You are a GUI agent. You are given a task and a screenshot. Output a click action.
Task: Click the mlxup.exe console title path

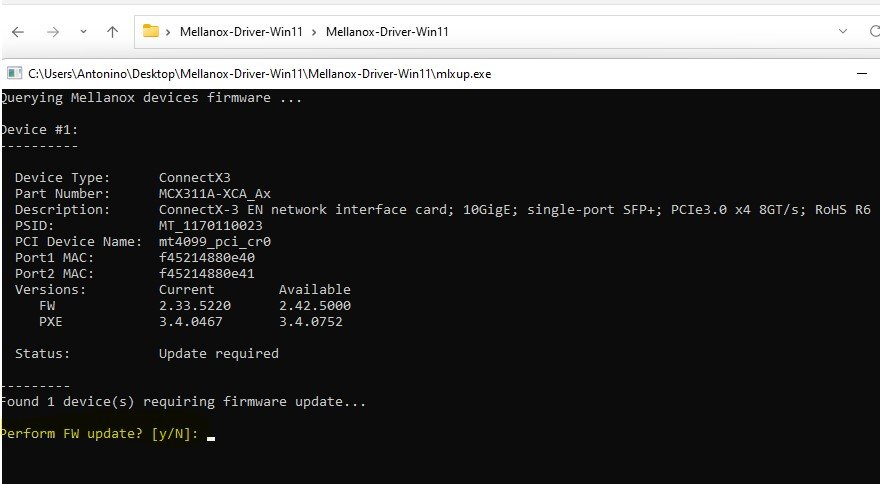[x=259, y=74]
